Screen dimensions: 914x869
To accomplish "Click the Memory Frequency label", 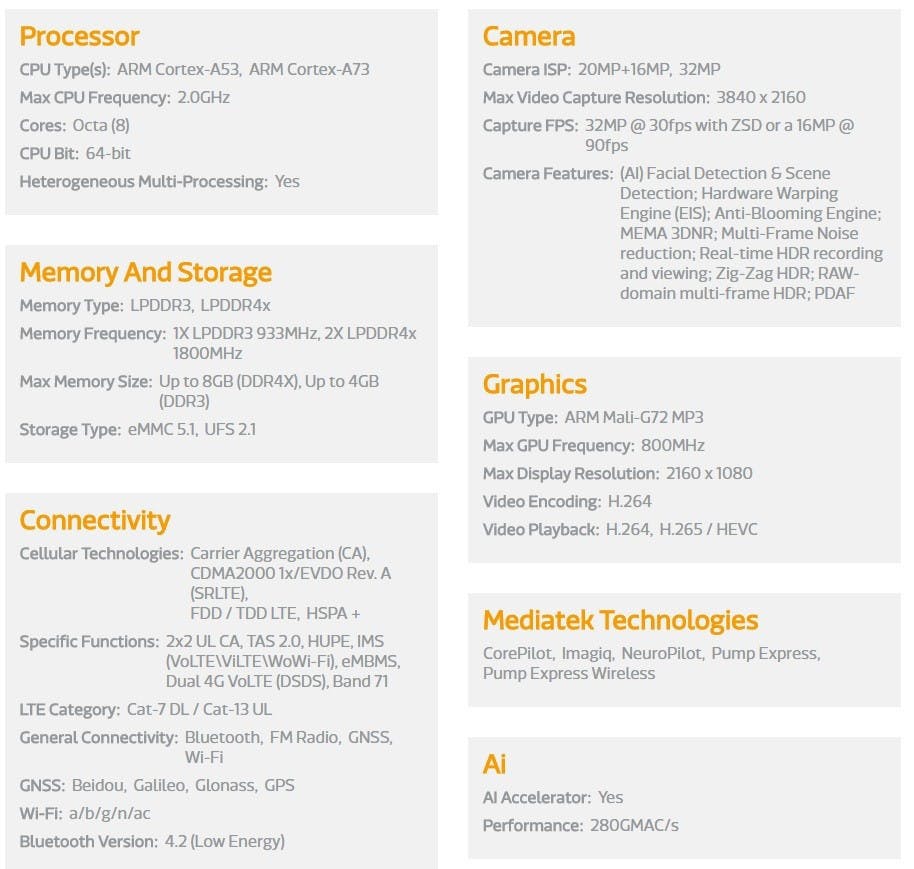I will [93, 333].
